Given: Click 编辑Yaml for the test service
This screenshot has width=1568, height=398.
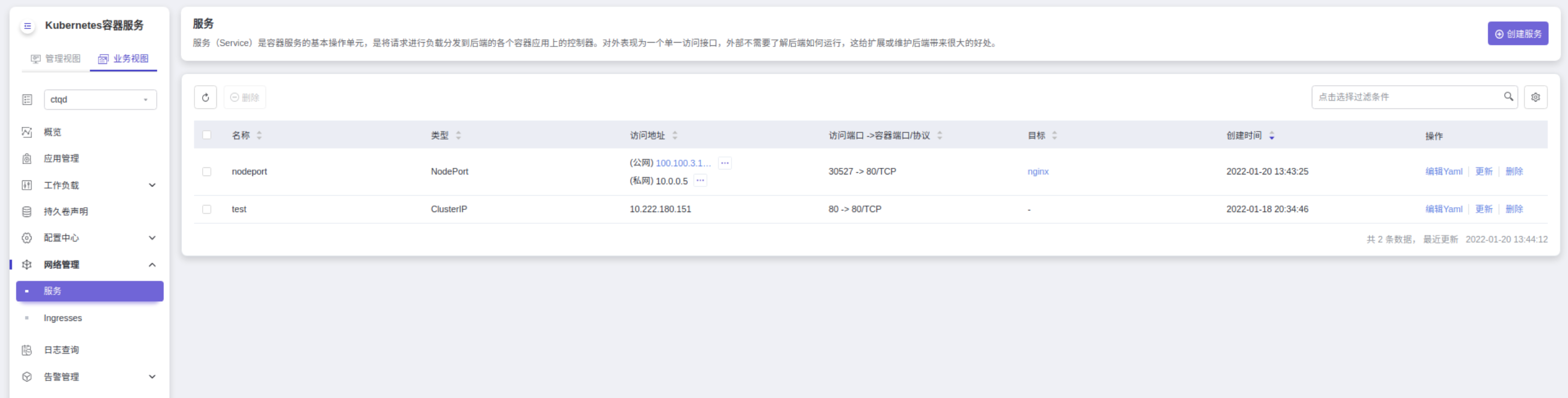Looking at the screenshot, I should (x=1443, y=210).
